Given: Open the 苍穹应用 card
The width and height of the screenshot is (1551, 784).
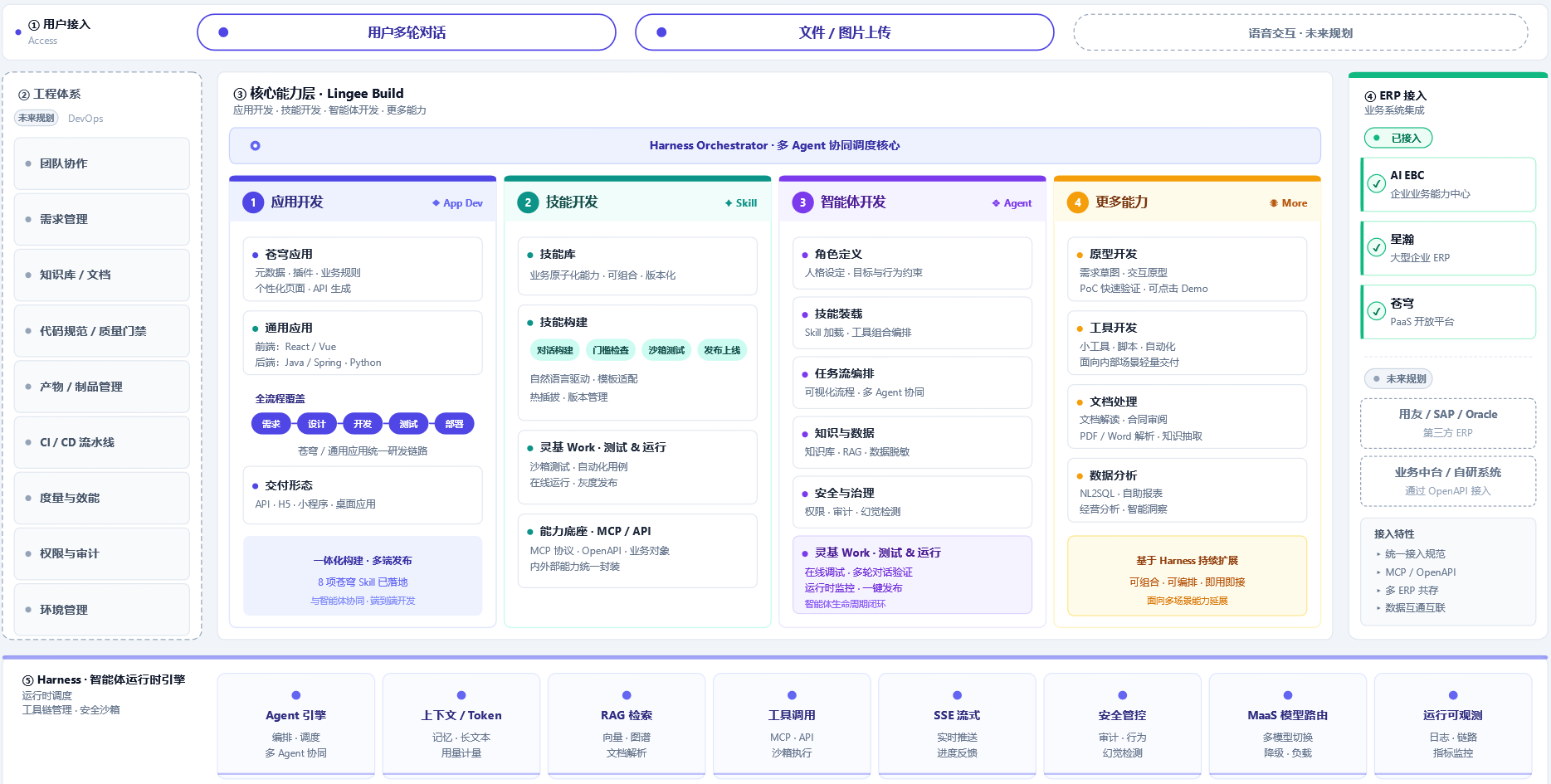Looking at the screenshot, I should click(363, 270).
